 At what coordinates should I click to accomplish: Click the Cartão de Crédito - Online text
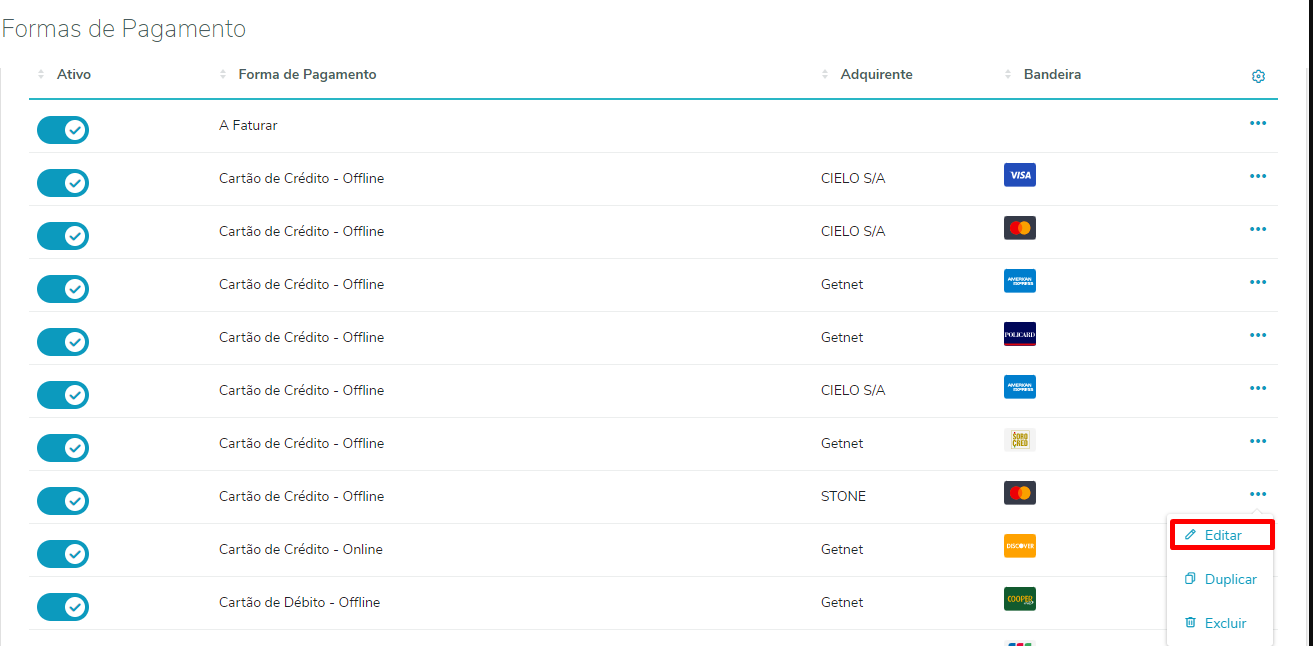(x=301, y=549)
